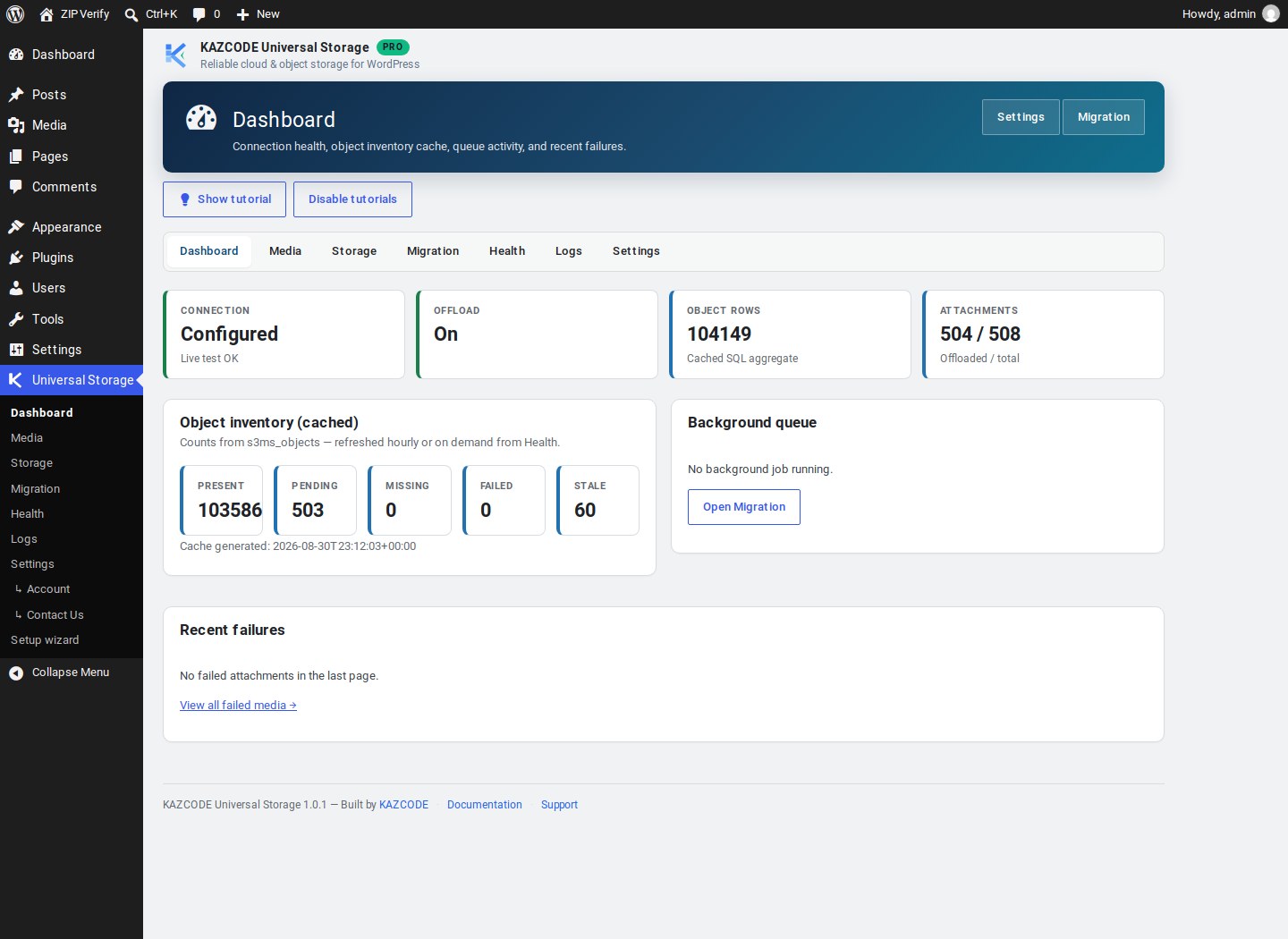Click the Cache generated timestamp text
The height and width of the screenshot is (939, 1288).
(298, 546)
